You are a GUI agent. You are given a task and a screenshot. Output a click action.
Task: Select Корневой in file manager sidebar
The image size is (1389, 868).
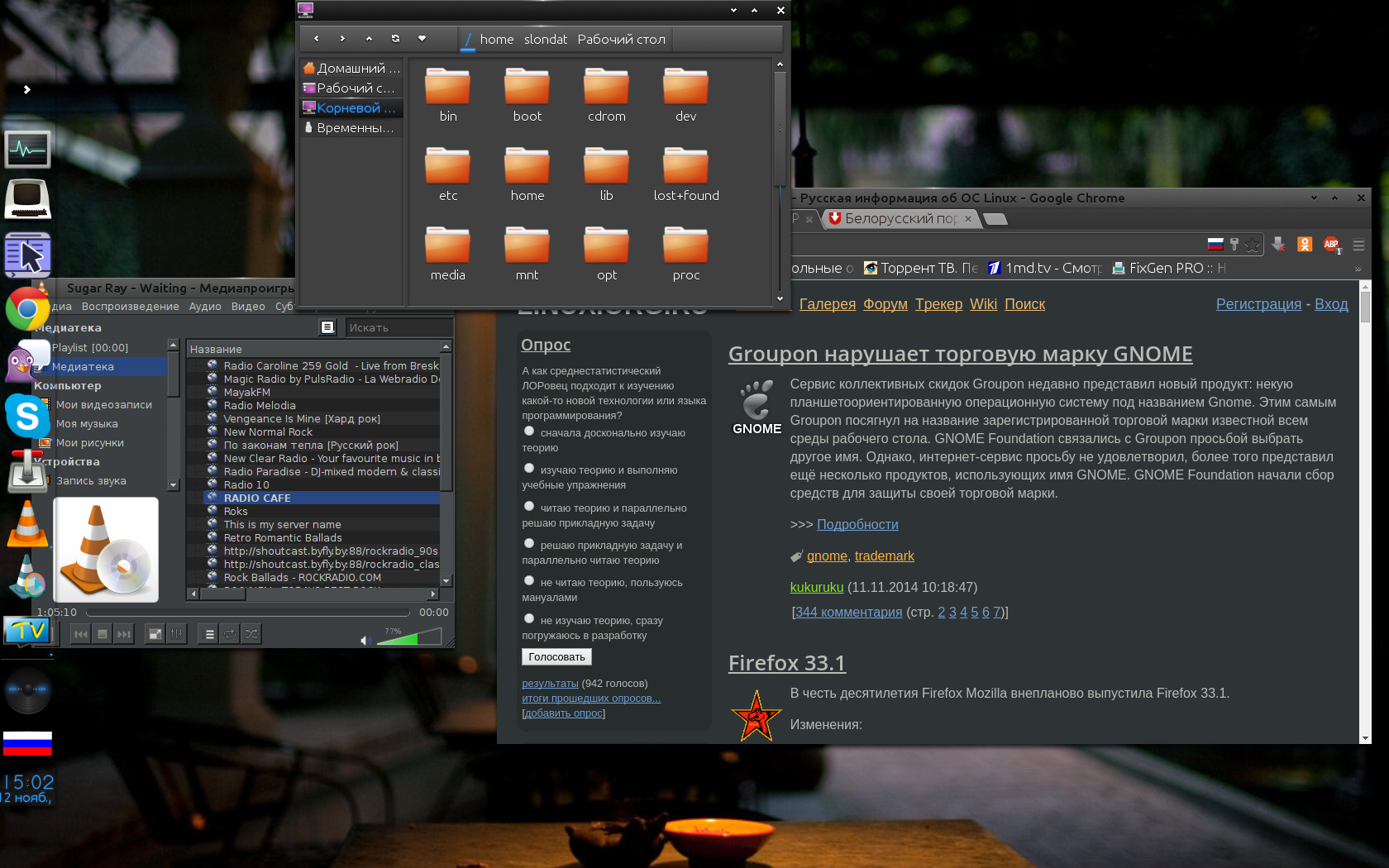tap(351, 107)
